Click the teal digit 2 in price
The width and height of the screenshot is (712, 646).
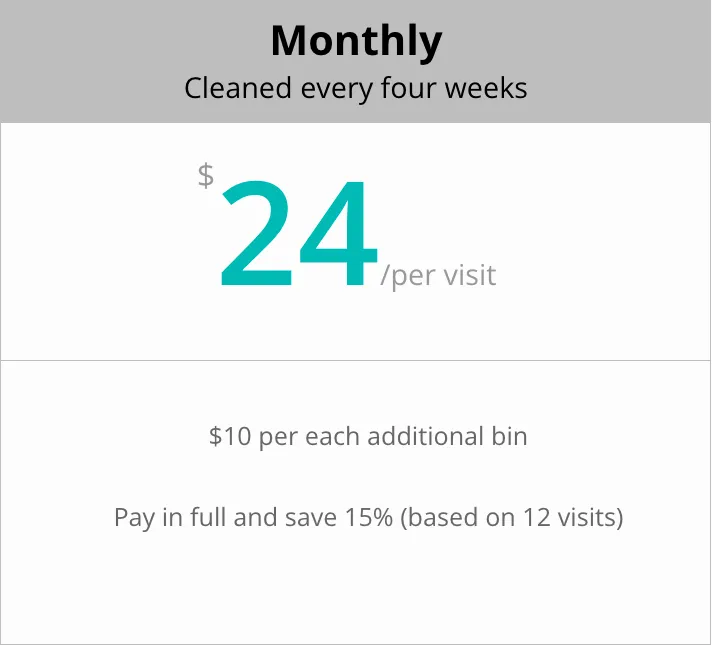(256, 233)
